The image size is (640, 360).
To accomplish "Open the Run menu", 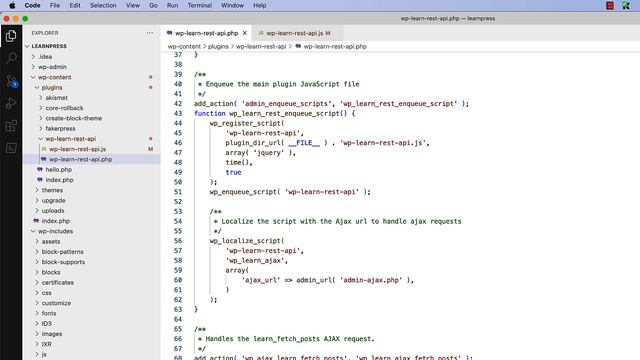I will pos(172,5).
